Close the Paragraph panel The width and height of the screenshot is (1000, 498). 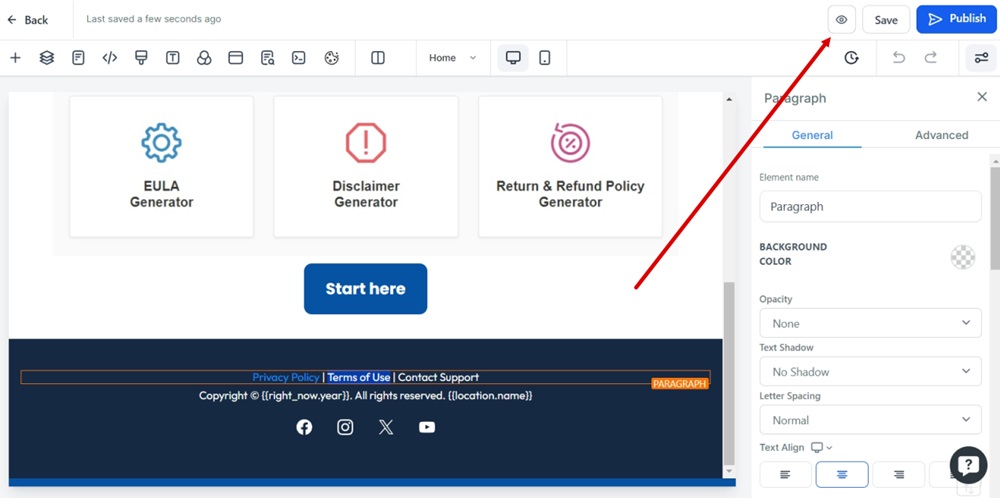click(x=982, y=97)
